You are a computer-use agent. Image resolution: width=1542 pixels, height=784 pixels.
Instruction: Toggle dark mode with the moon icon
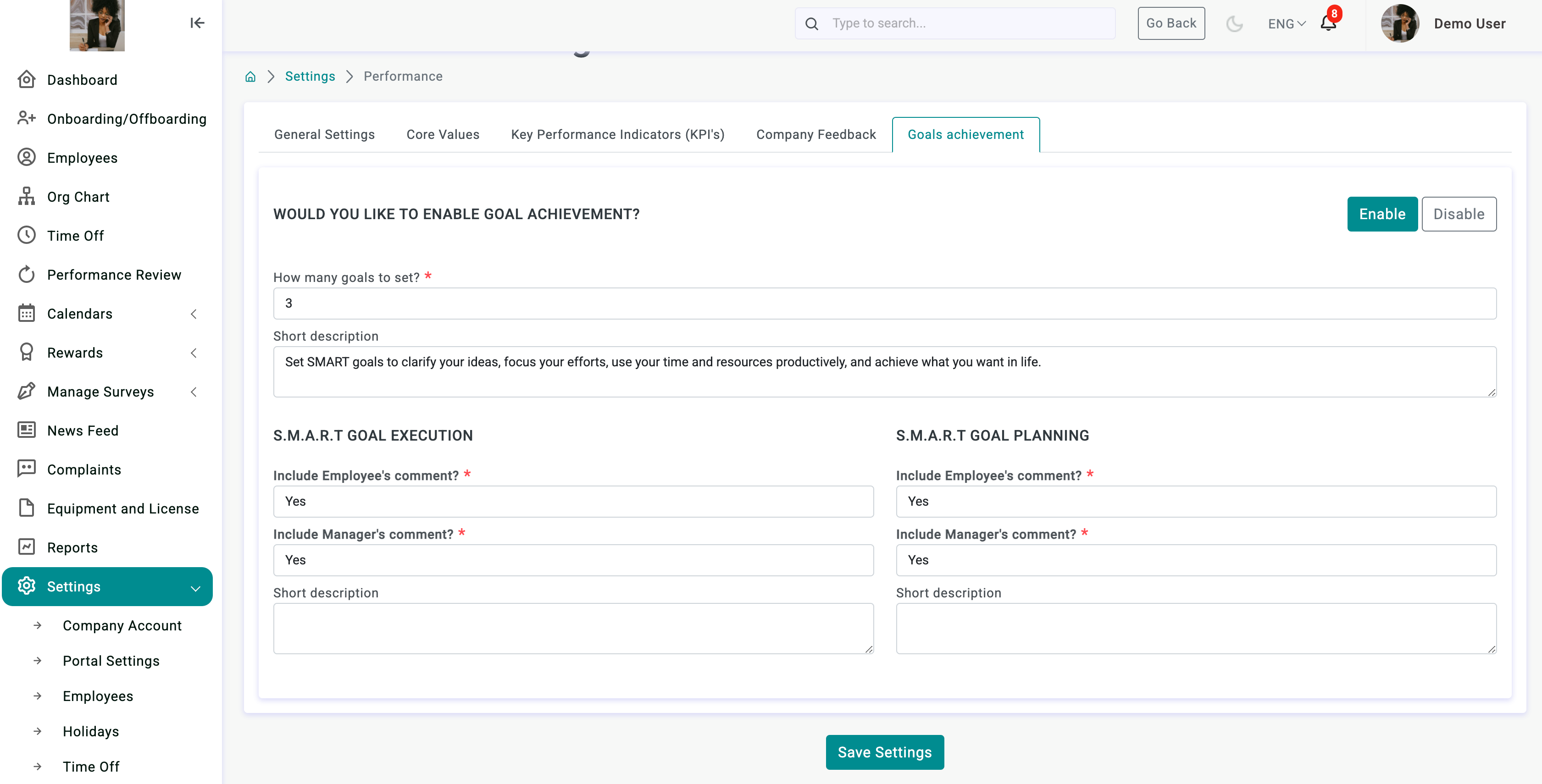(x=1234, y=23)
